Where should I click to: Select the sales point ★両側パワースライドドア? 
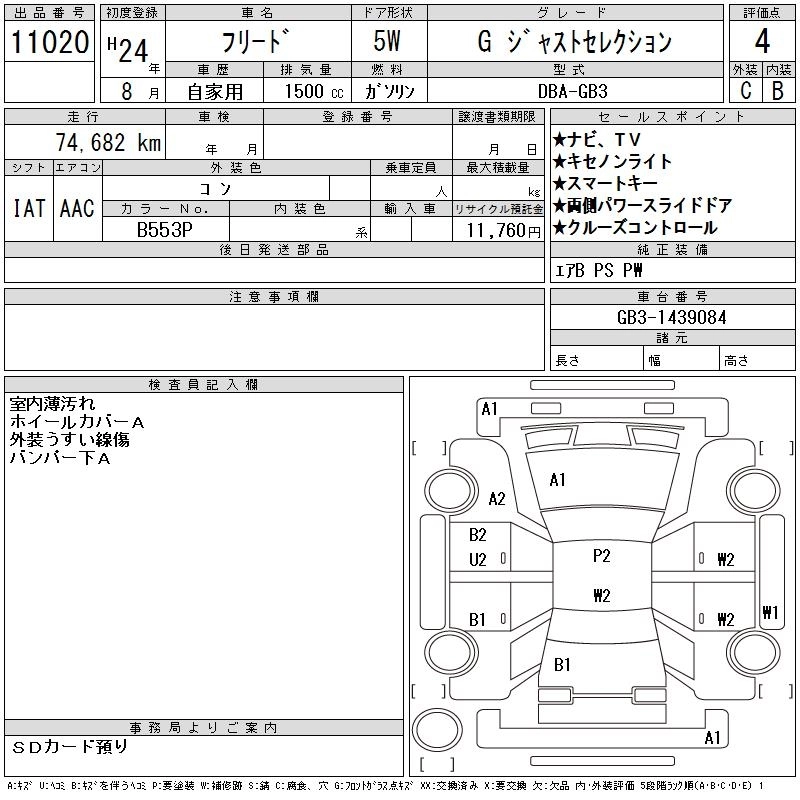(642, 205)
